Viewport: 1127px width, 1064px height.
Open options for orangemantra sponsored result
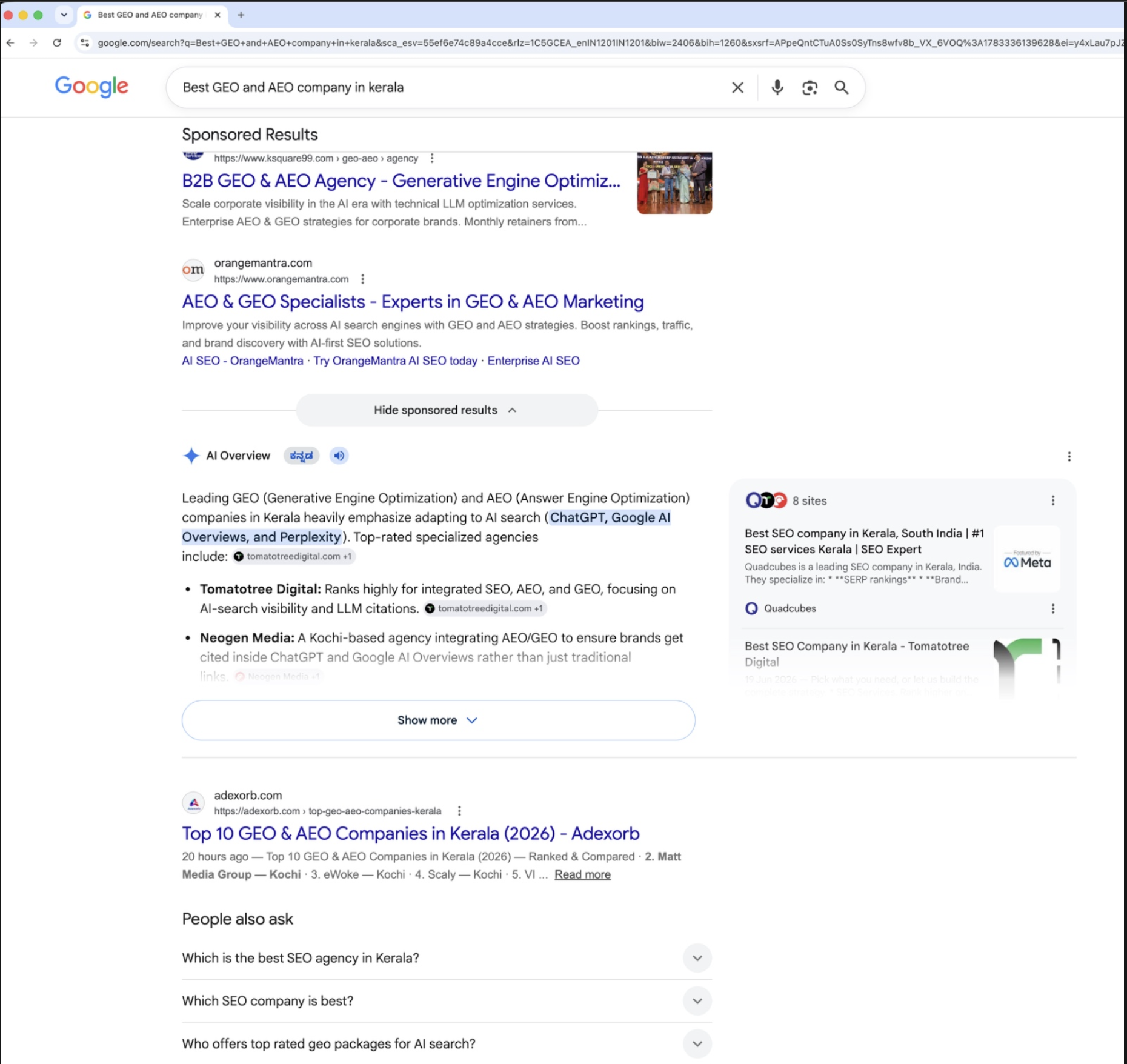[x=362, y=279]
